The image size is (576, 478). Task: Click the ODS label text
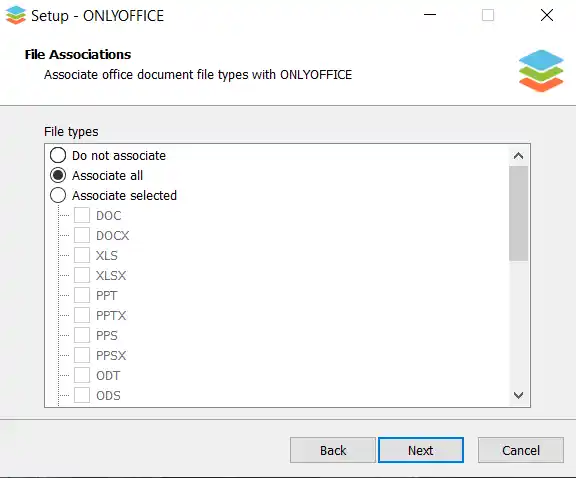(108, 396)
